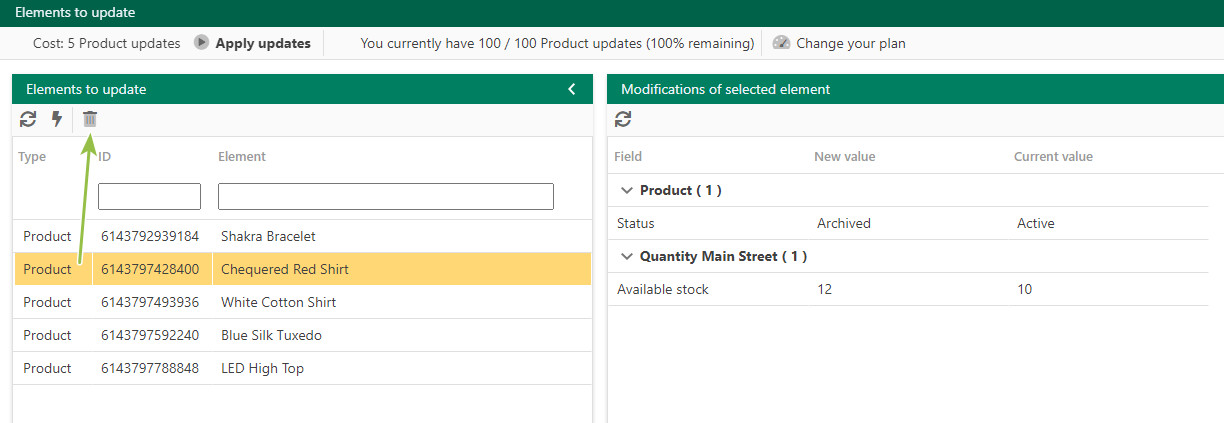Screen dimensions: 1224x423
Task: Focus the ID filter input box
Action: click(150, 196)
